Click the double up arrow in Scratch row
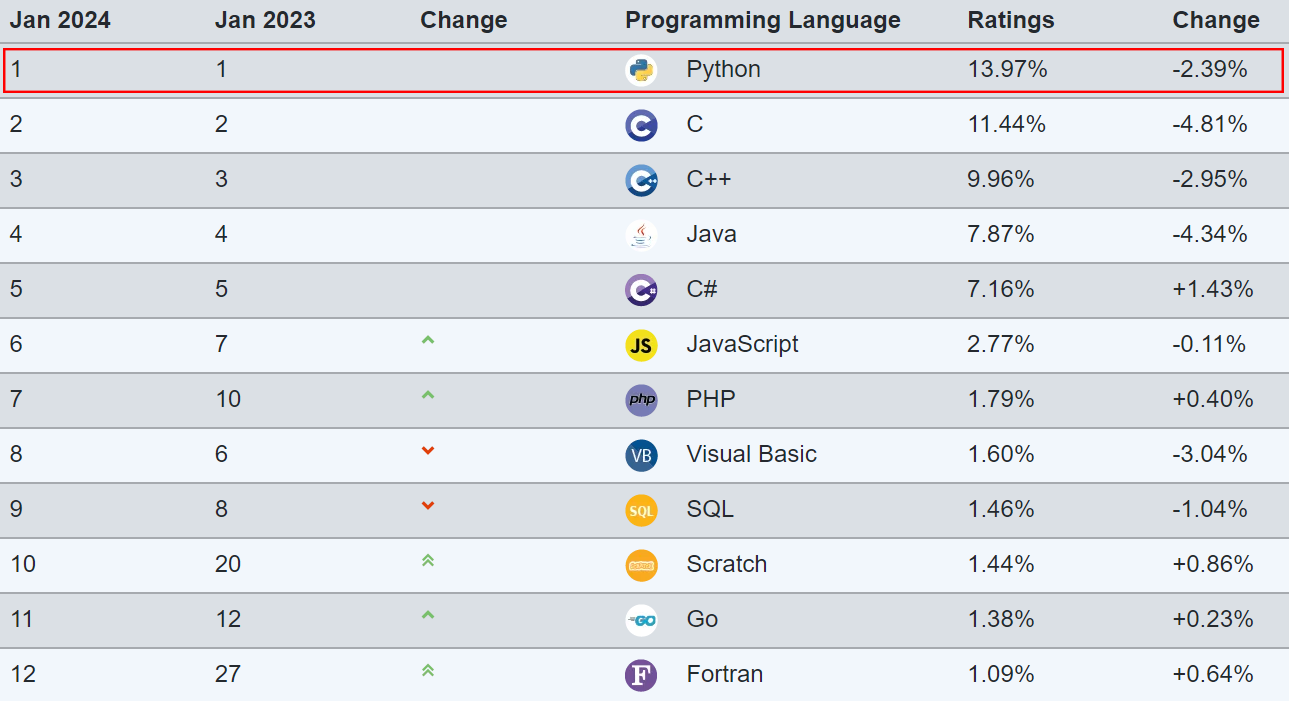 pyautogui.click(x=428, y=560)
